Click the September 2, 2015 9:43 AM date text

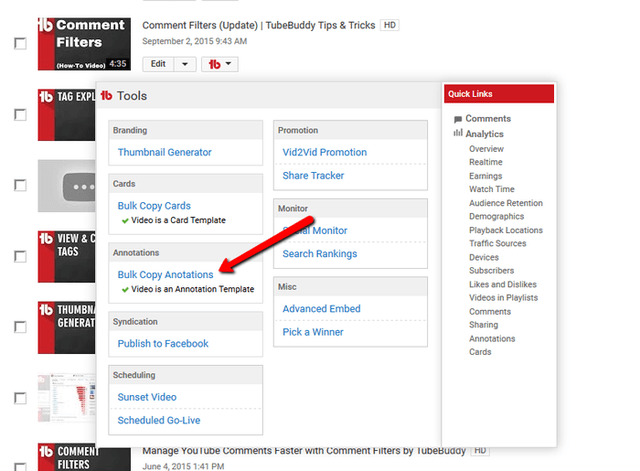coord(194,41)
